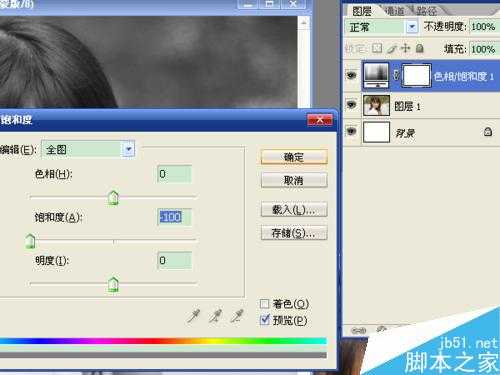Image resolution: width=500 pixels, height=375 pixels.
Task: Select the hue/saturation adjustment layer thumbnail
Action: [x=376, y=75]
